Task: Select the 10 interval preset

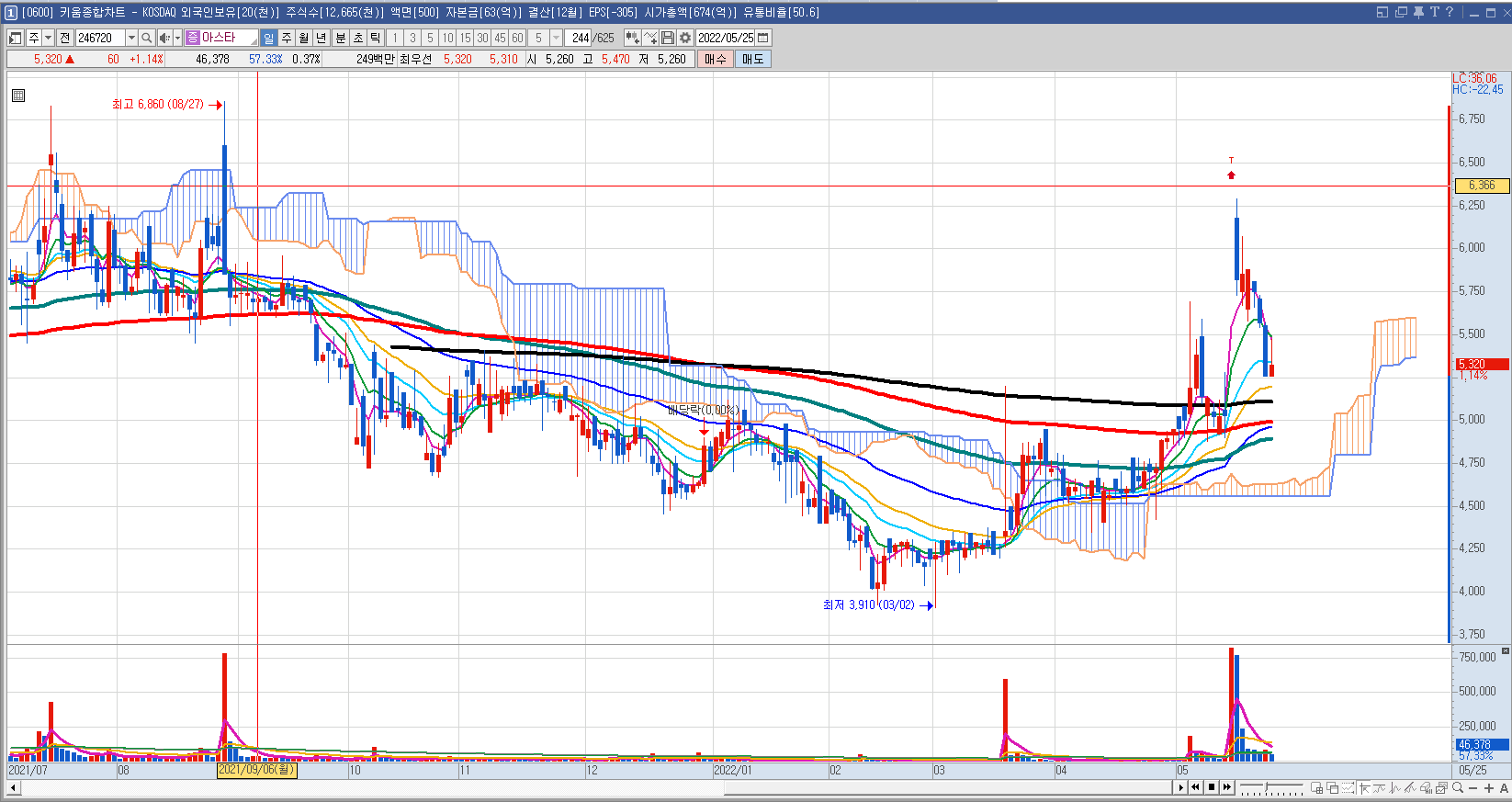Action: click(447, 38)
